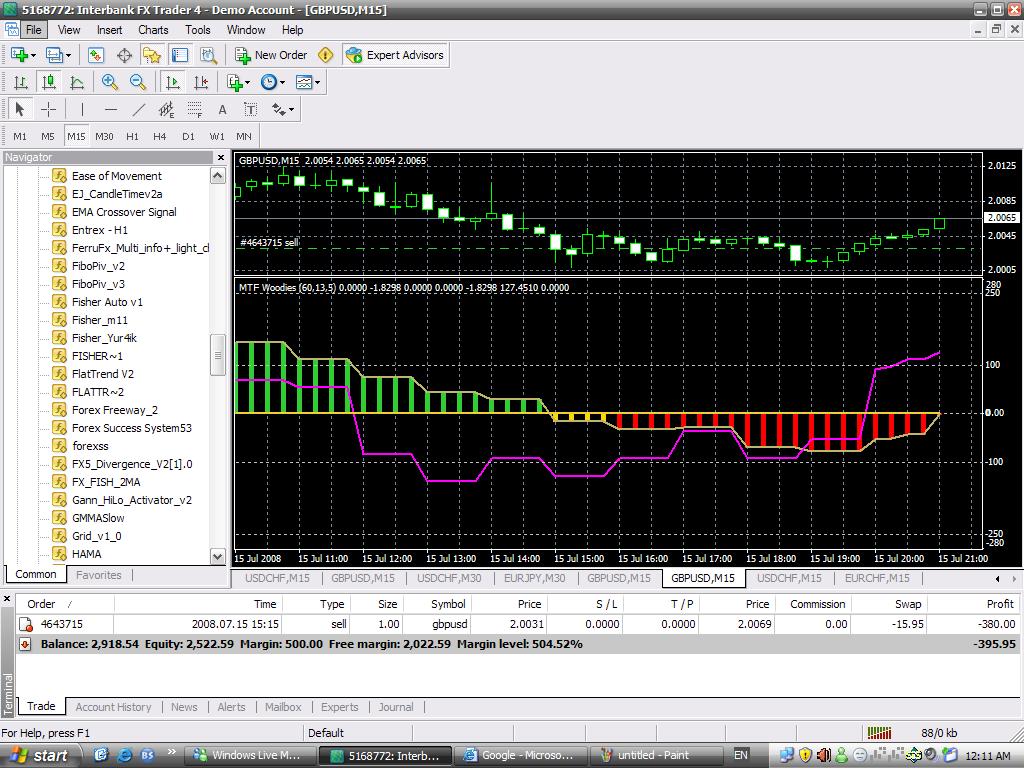This screenshot has height=768, width=1024.
Task: Open the File menu
Action: (33, 30)
